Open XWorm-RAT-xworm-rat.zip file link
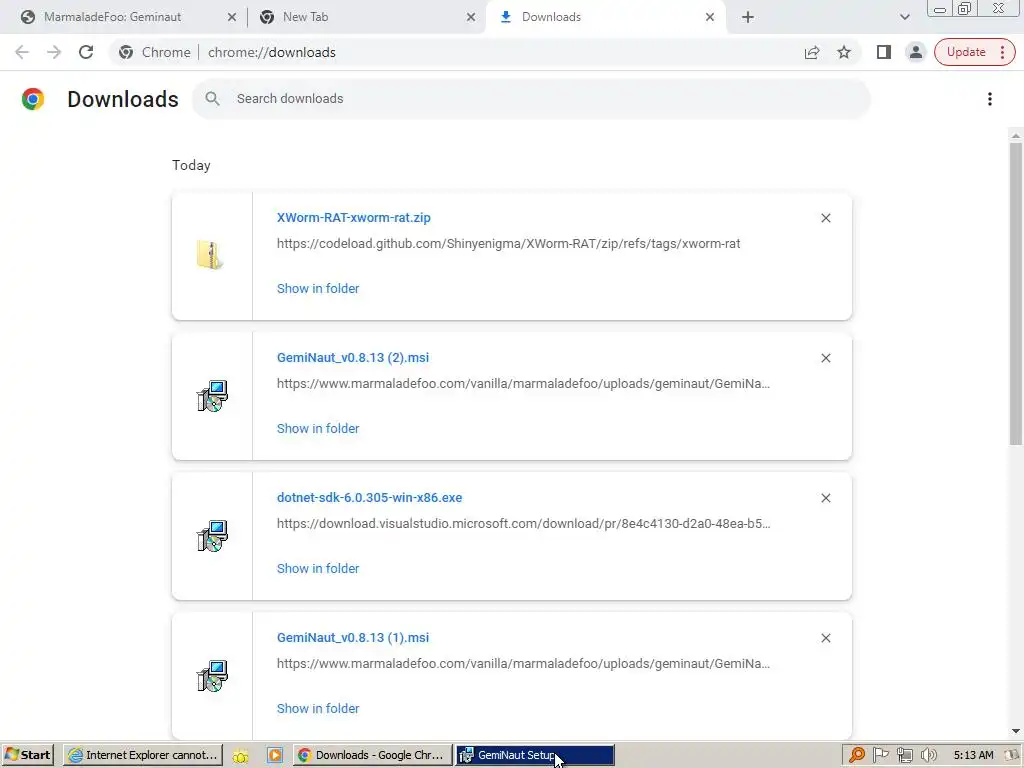This screenshot has width=1024, height=768. click(353, 217)
